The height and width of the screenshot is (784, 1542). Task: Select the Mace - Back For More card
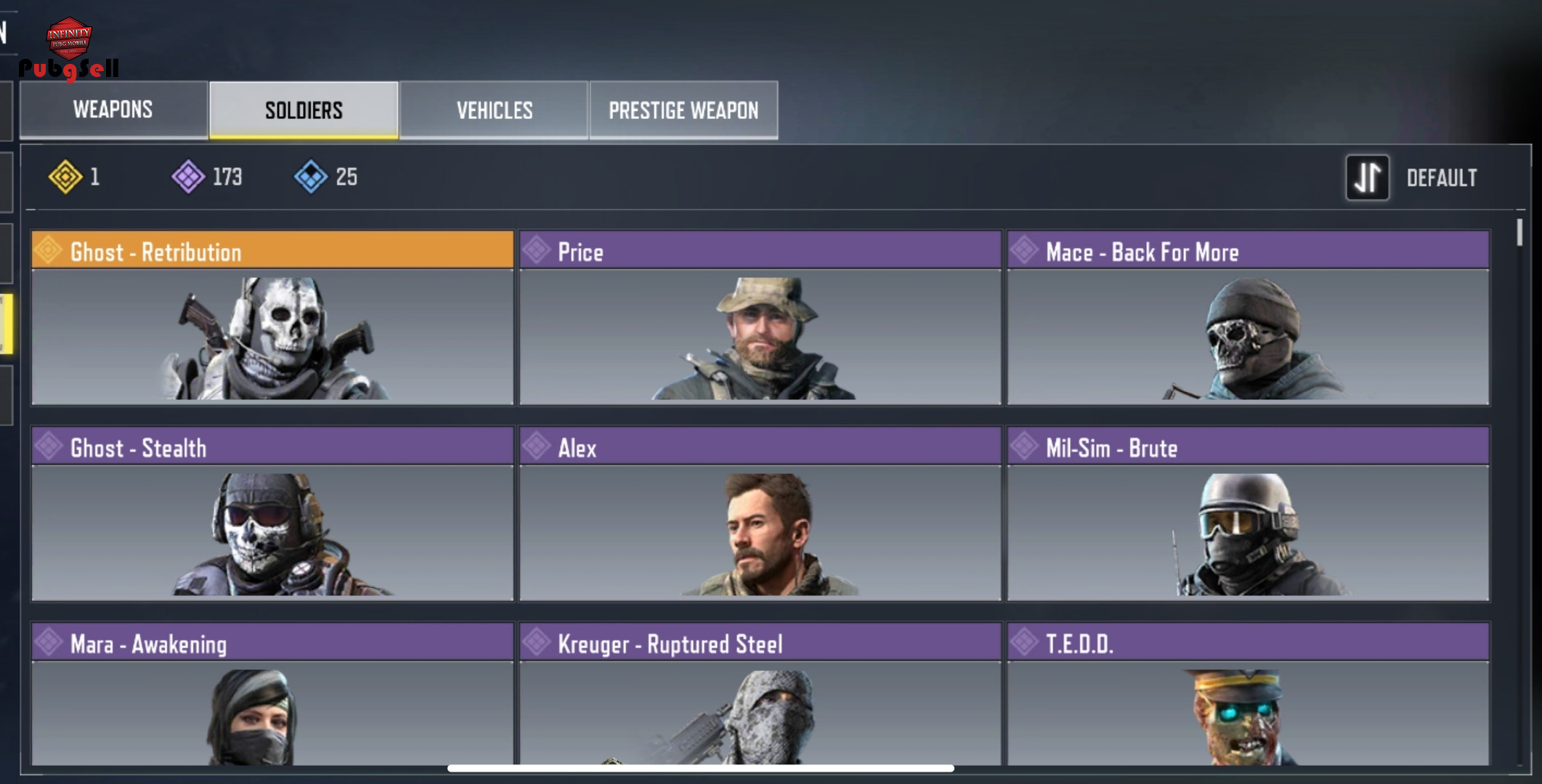[x=1248, y=318]
